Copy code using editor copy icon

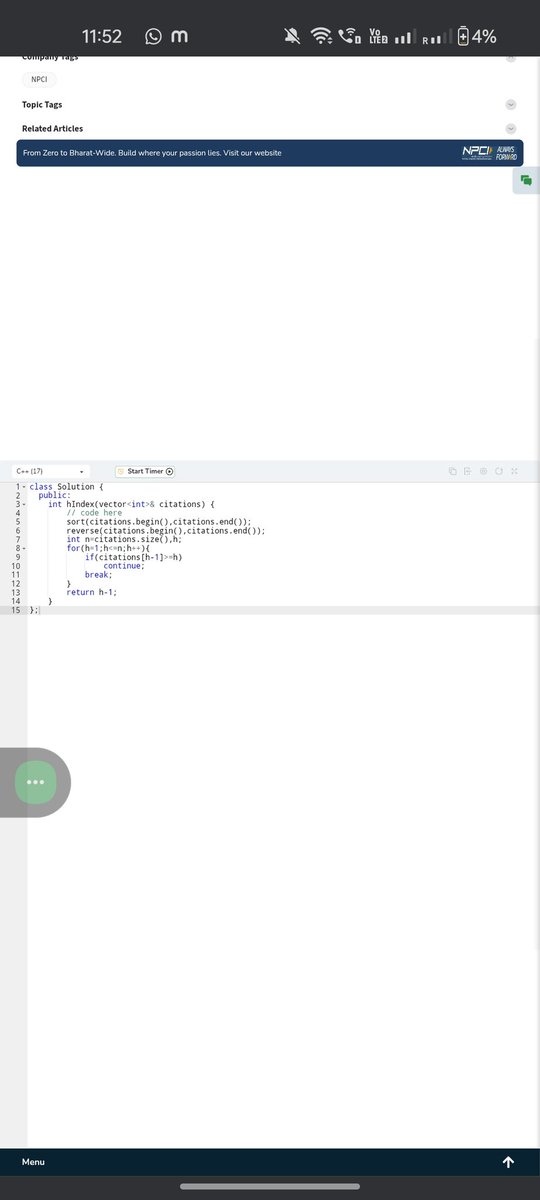pyautogui.click(x=453, y=471)
